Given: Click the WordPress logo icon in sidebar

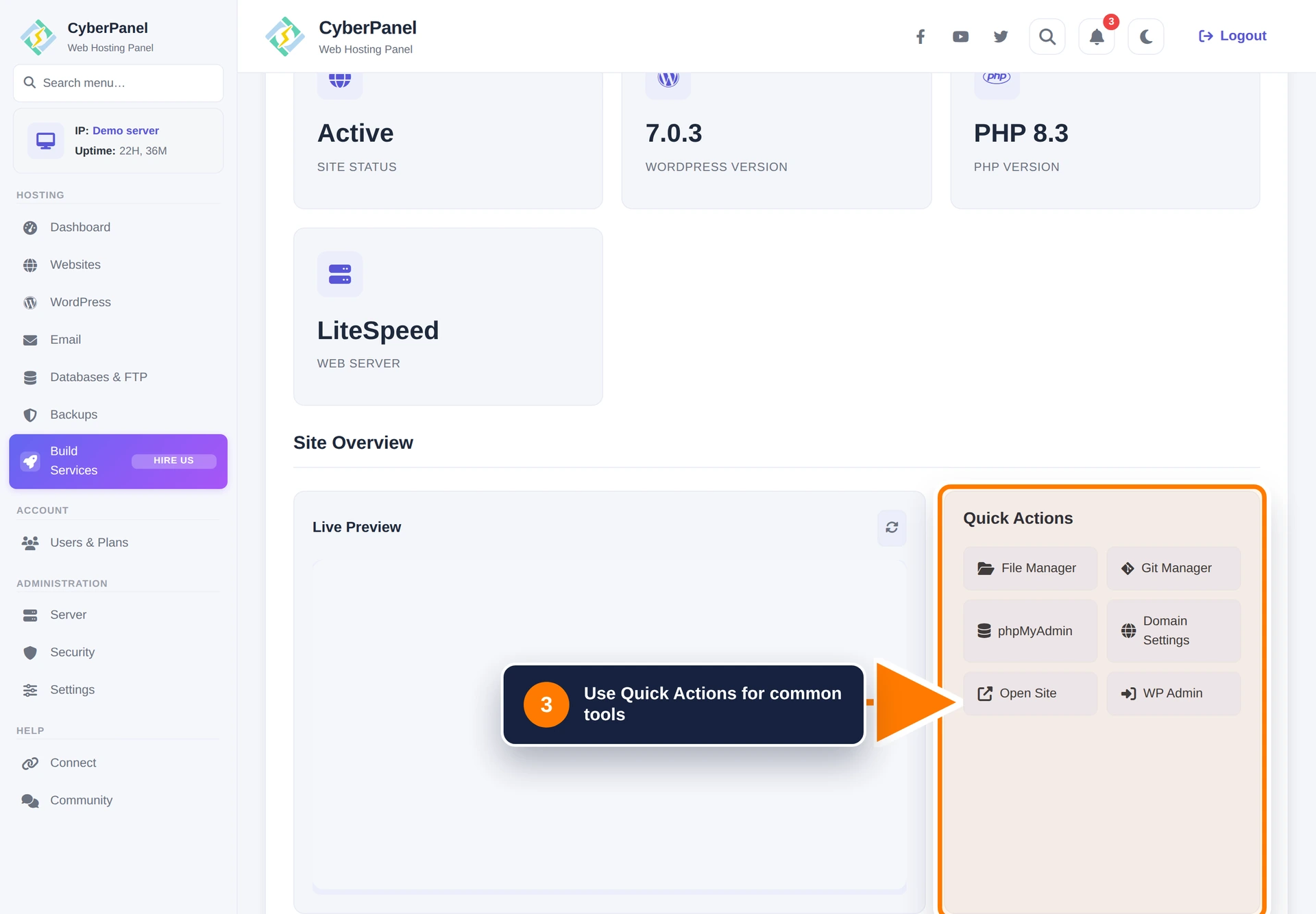Looking at the screenshot, I should point(30,303).
